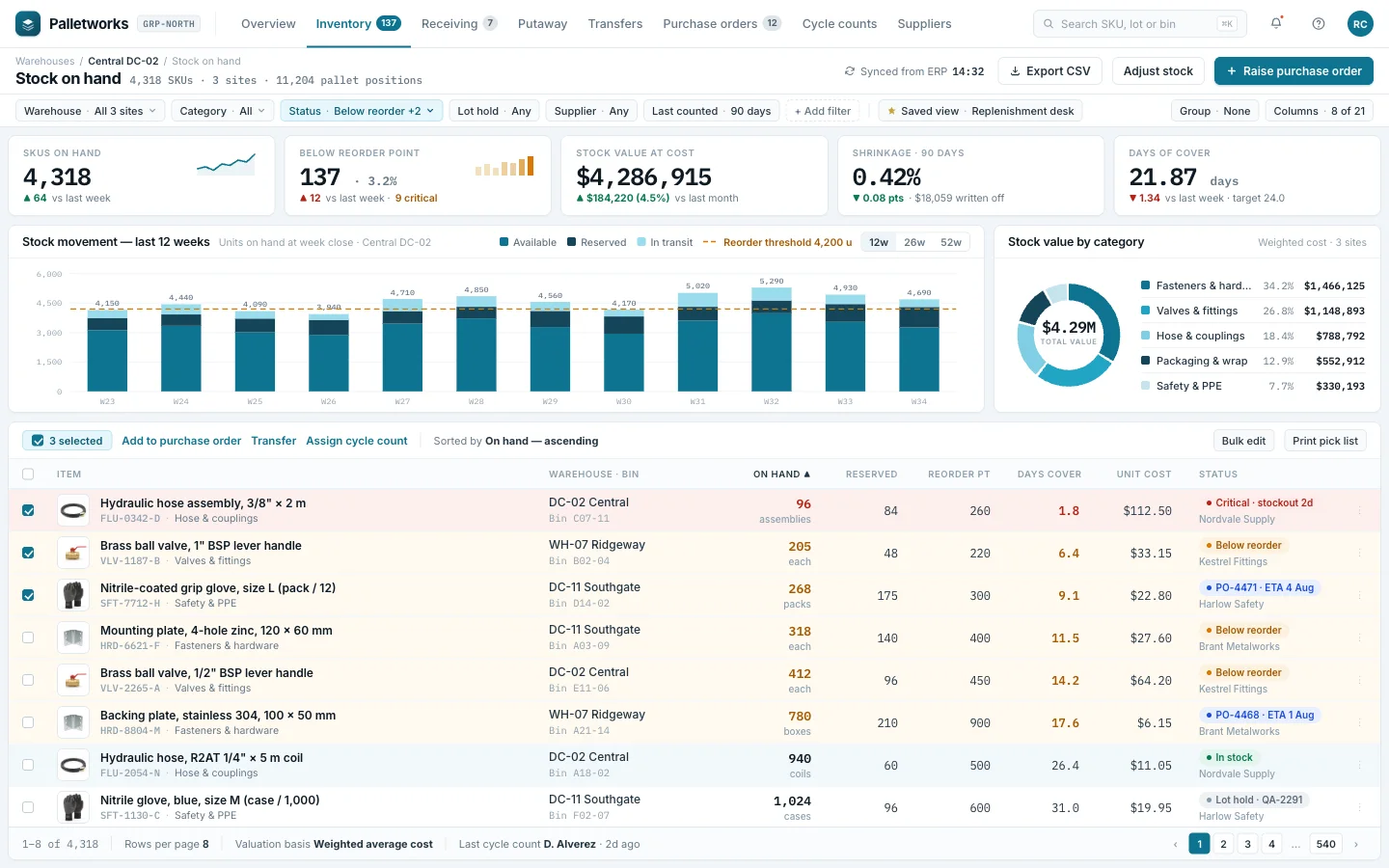Go to next page arrow

[1356, 844]
